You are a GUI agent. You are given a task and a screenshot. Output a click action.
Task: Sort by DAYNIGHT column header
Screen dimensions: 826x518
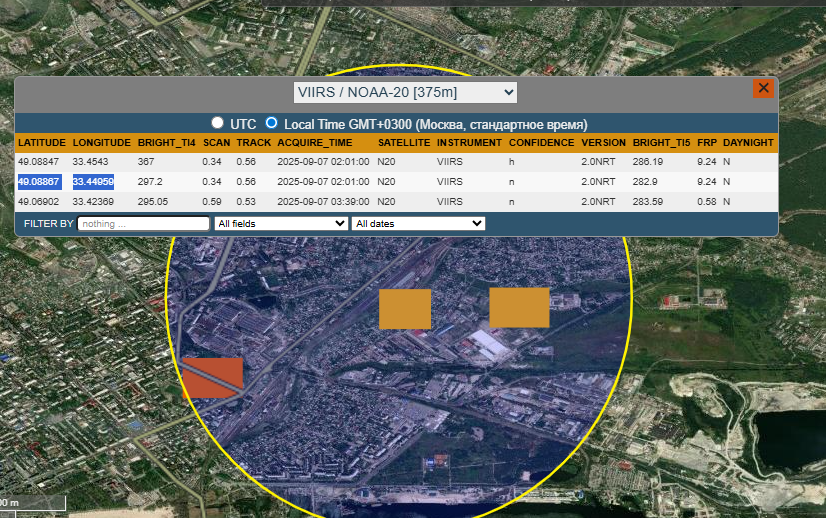point(748,143)
